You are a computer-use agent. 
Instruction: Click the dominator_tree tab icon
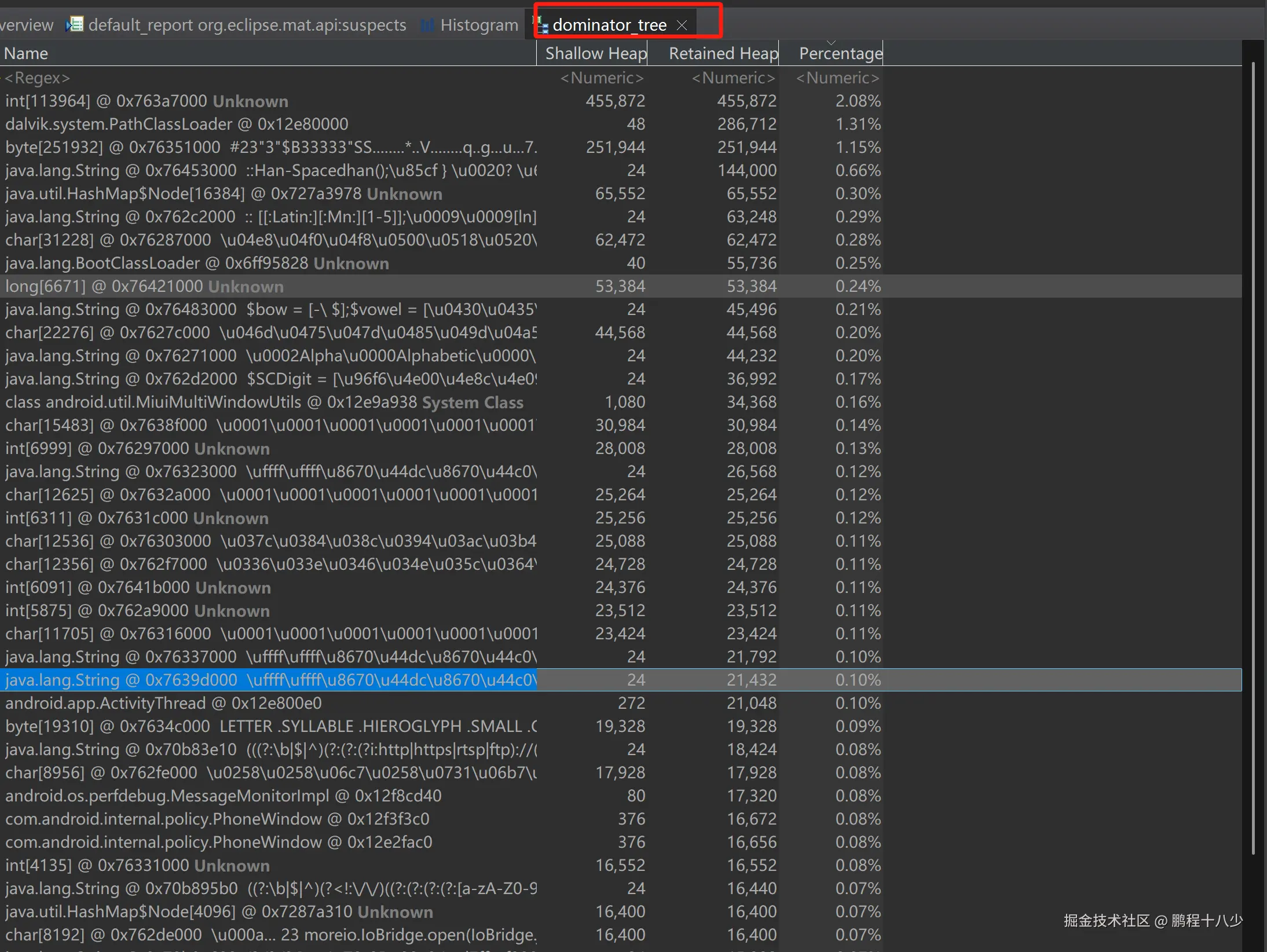(x=541, y=25)
